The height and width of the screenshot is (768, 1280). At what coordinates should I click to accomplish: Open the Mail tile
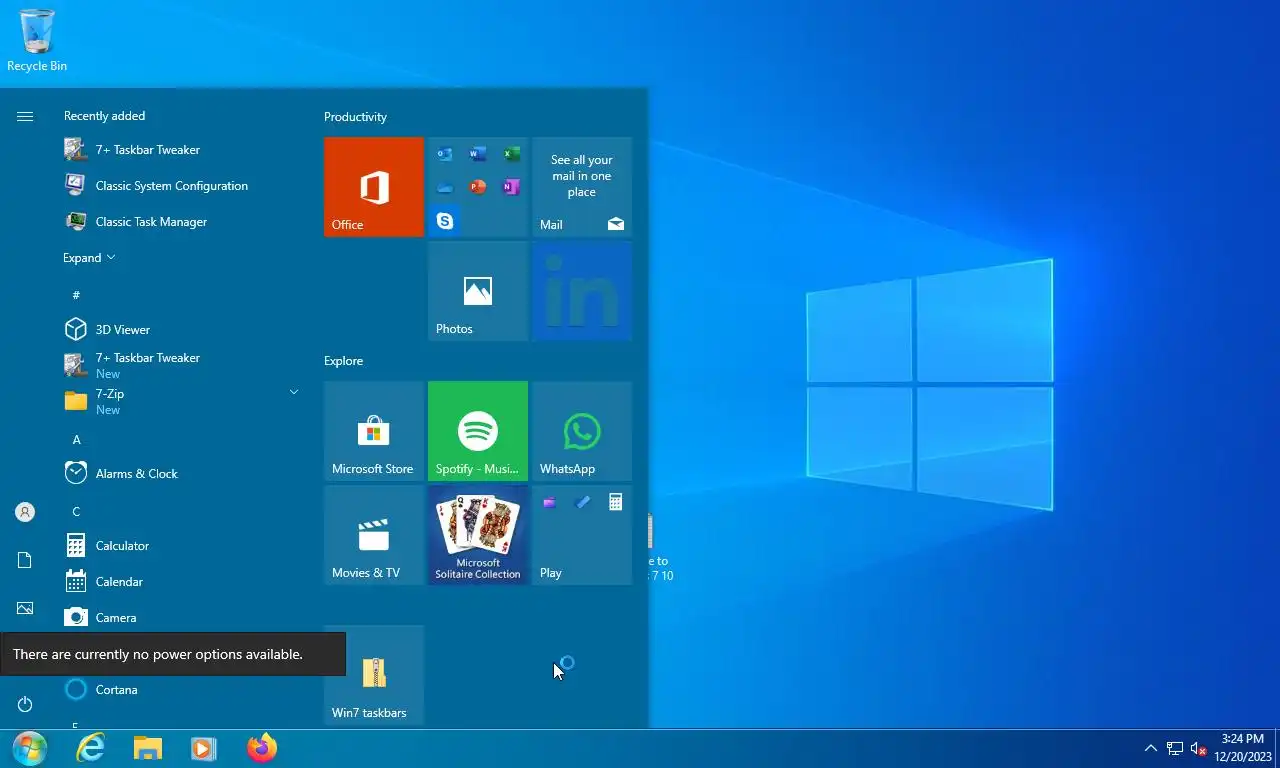click(582, 187)
